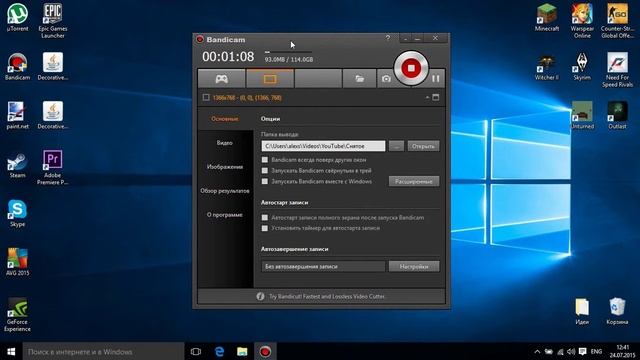Open the Windows Start menu

(11, 351)
